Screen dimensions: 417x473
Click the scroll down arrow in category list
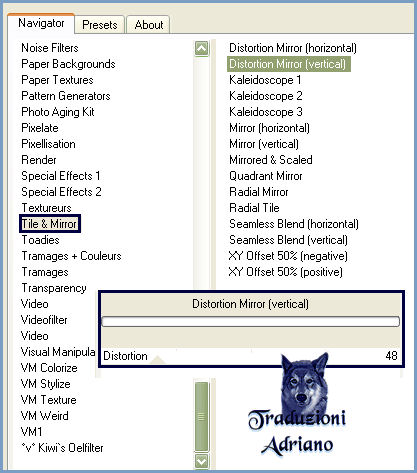coord(201,462)
